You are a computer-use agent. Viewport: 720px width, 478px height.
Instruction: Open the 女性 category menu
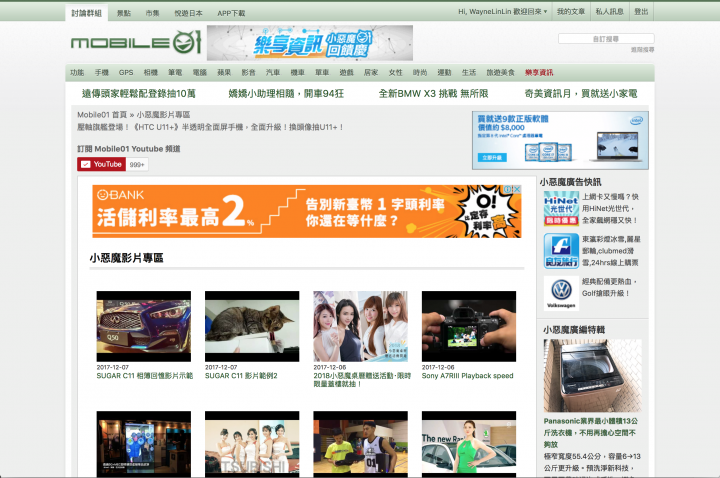coord(395,73)
